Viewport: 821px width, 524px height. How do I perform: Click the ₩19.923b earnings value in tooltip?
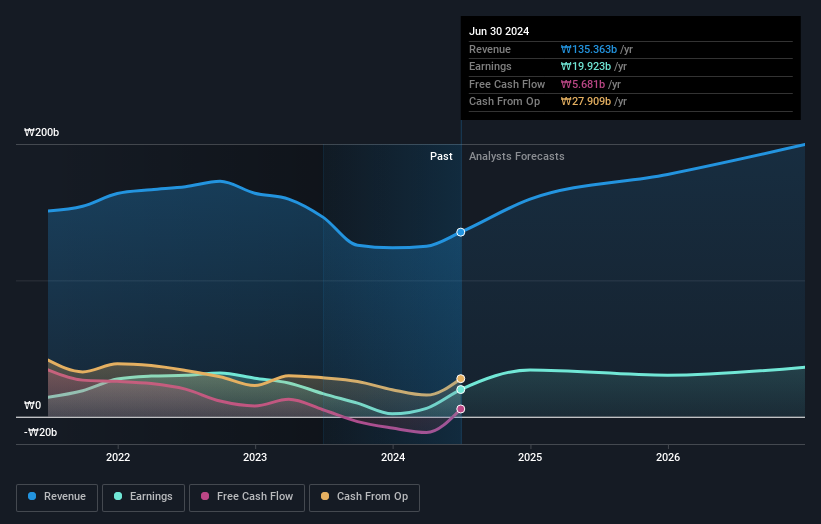586,66
